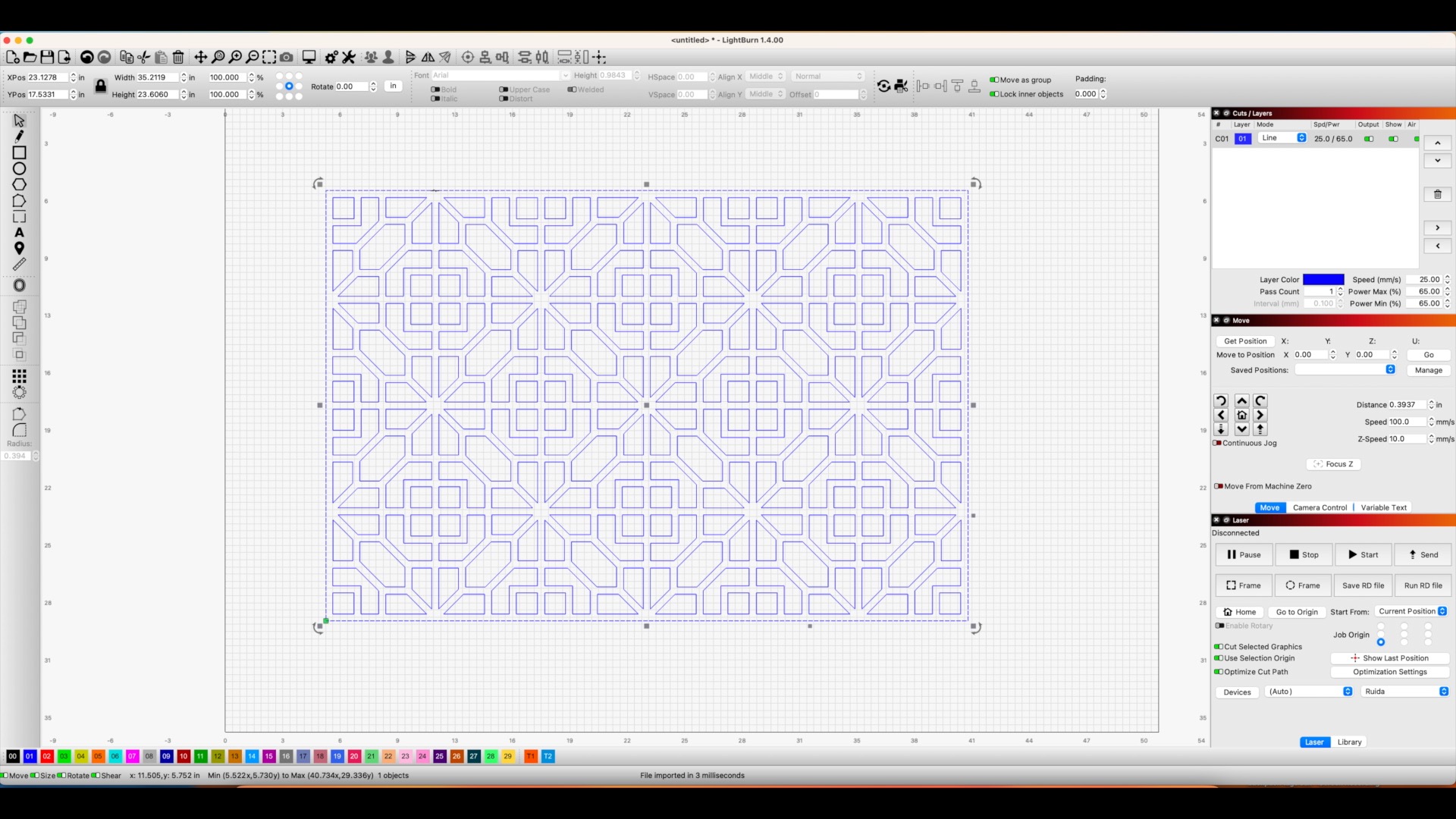The width and height of the screenshot is (1456, 819).
Task: Click the New file icon
Action: (x=12, y=57)
